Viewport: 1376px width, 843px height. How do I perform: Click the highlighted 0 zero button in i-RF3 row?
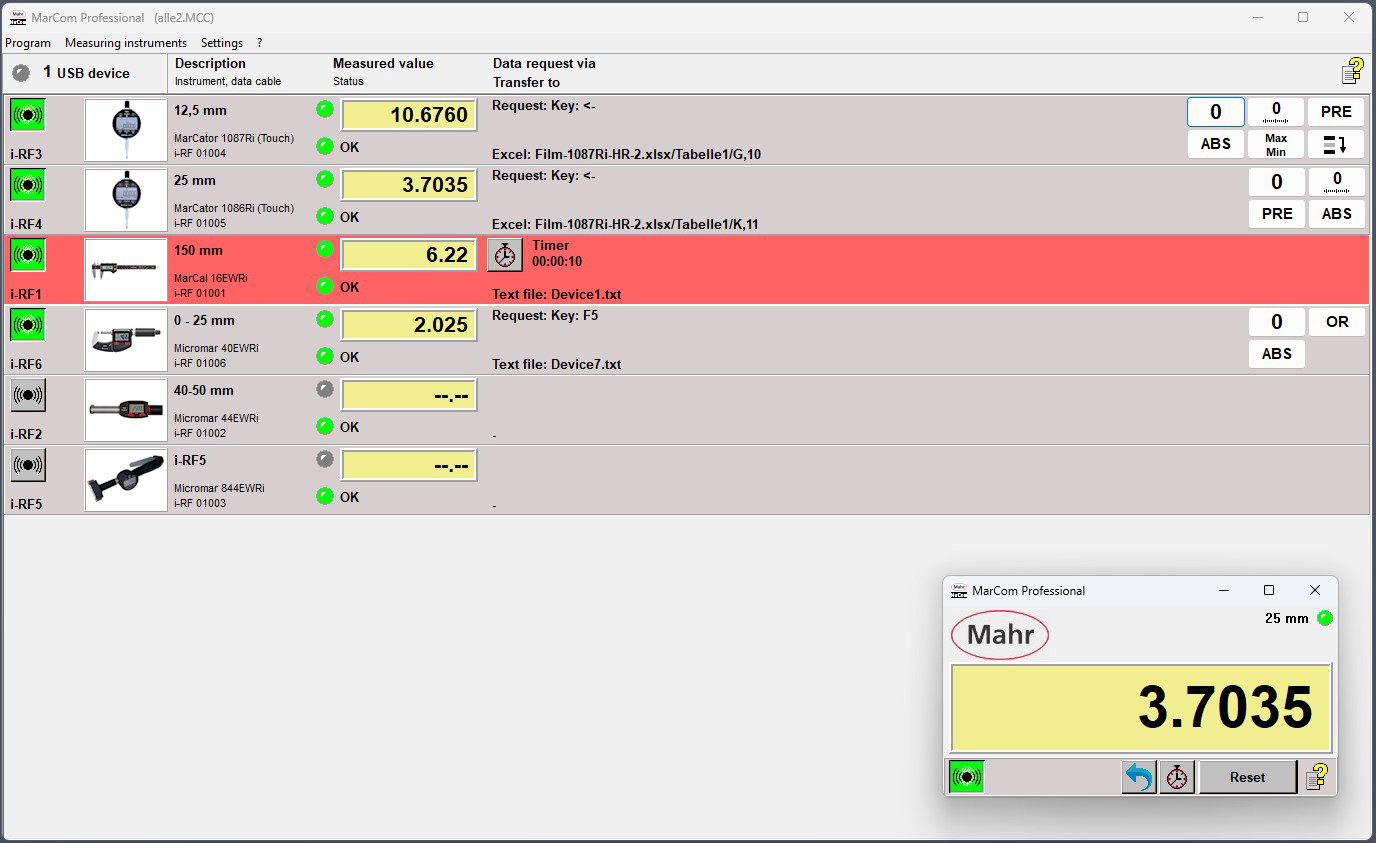1216,112
